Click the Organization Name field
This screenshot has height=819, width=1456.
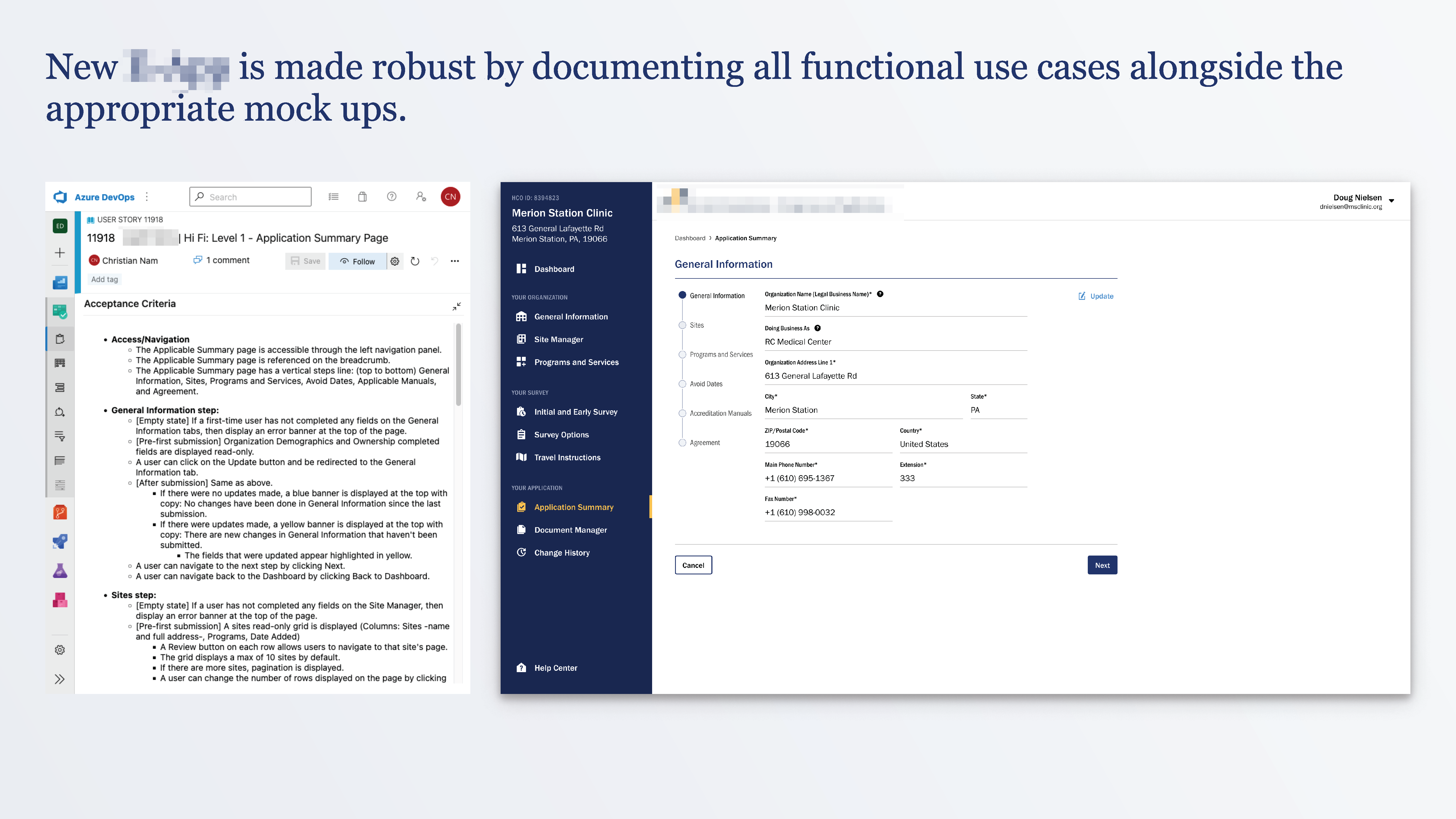pos(896,308)
